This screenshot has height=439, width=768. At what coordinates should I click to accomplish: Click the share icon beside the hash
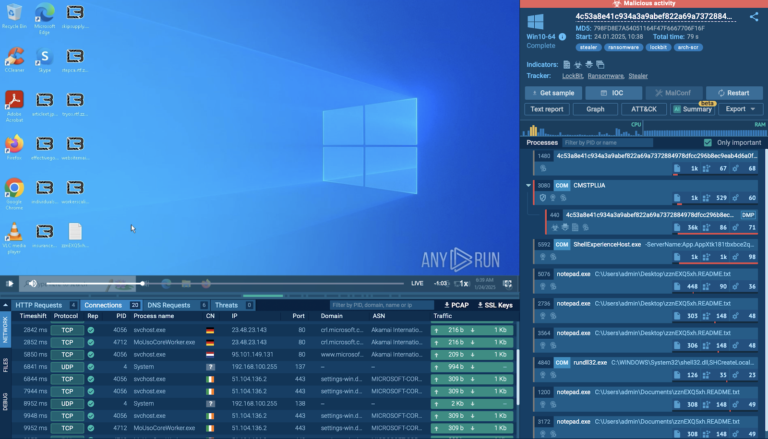(753, 17)
